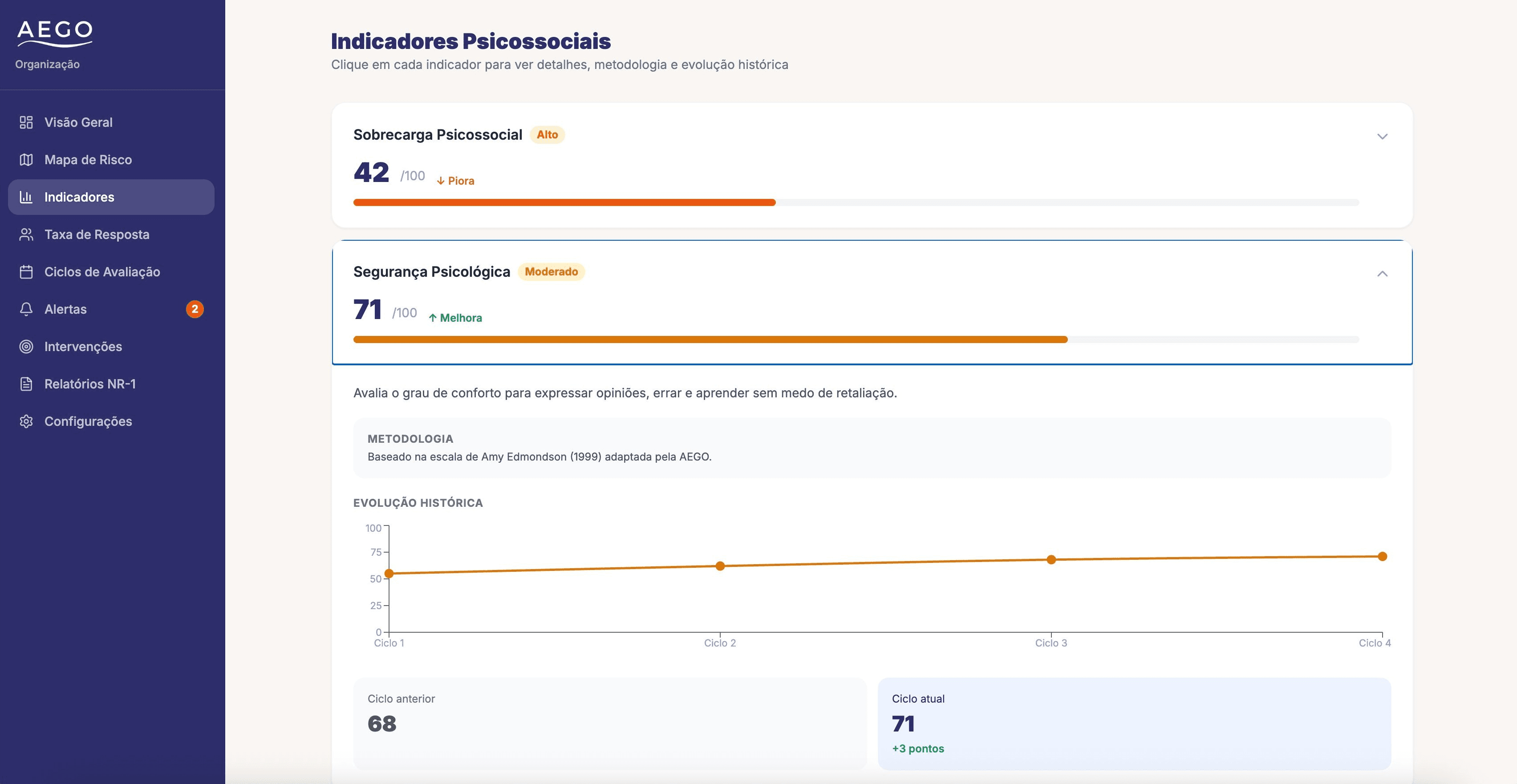The width and height of the screenshot is (1517, 784).
Task: Click the Configurações gear icon
Action: [x=26, y=421]
